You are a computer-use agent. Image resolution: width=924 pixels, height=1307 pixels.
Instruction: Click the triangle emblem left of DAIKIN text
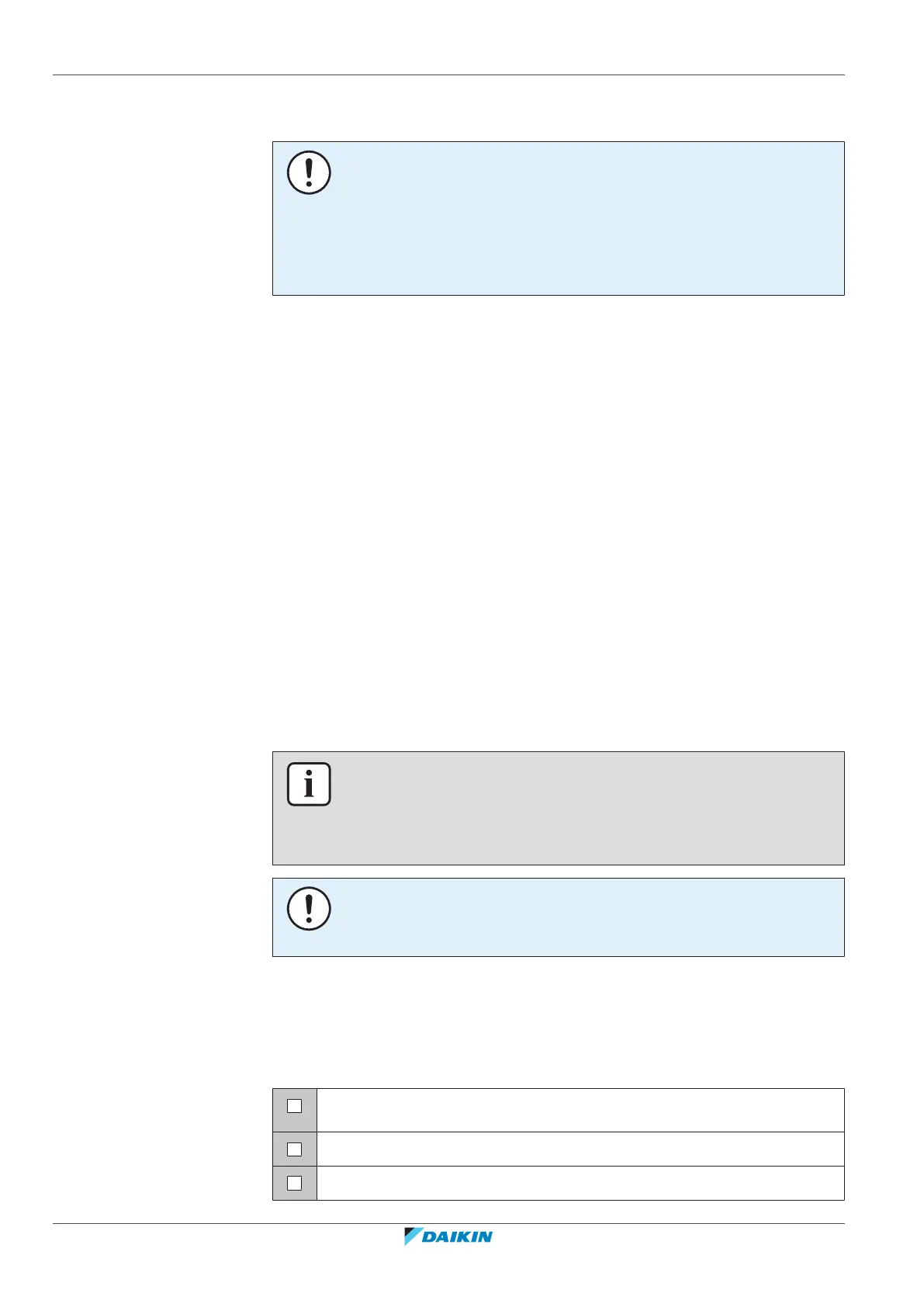click(x=411, y=1236)
